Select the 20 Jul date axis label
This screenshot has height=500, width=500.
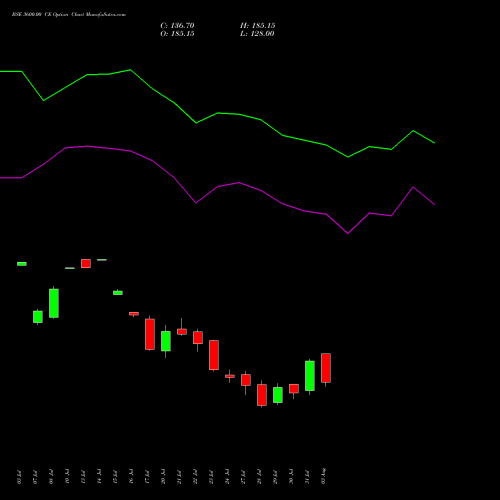(x=163, y=477)
